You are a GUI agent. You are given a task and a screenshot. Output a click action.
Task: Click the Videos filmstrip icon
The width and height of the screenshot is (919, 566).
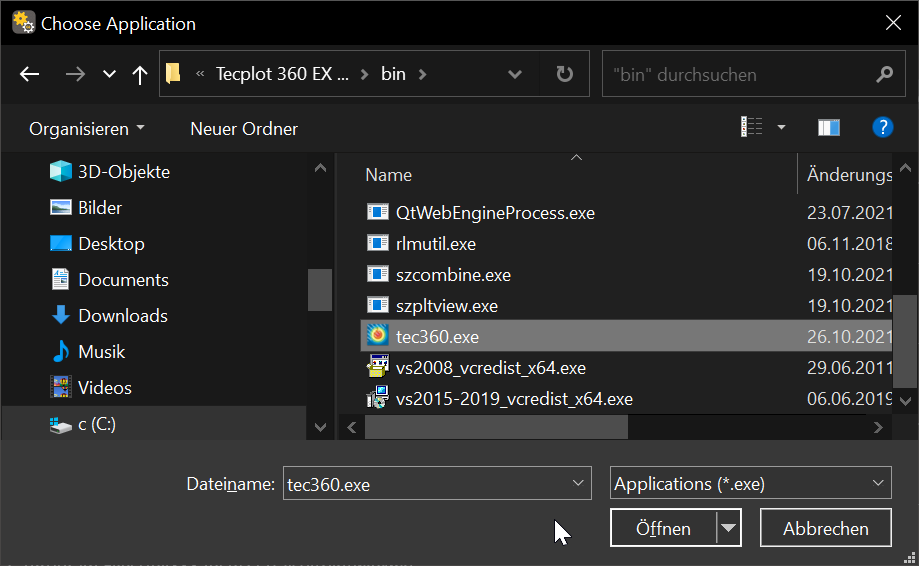61,387
